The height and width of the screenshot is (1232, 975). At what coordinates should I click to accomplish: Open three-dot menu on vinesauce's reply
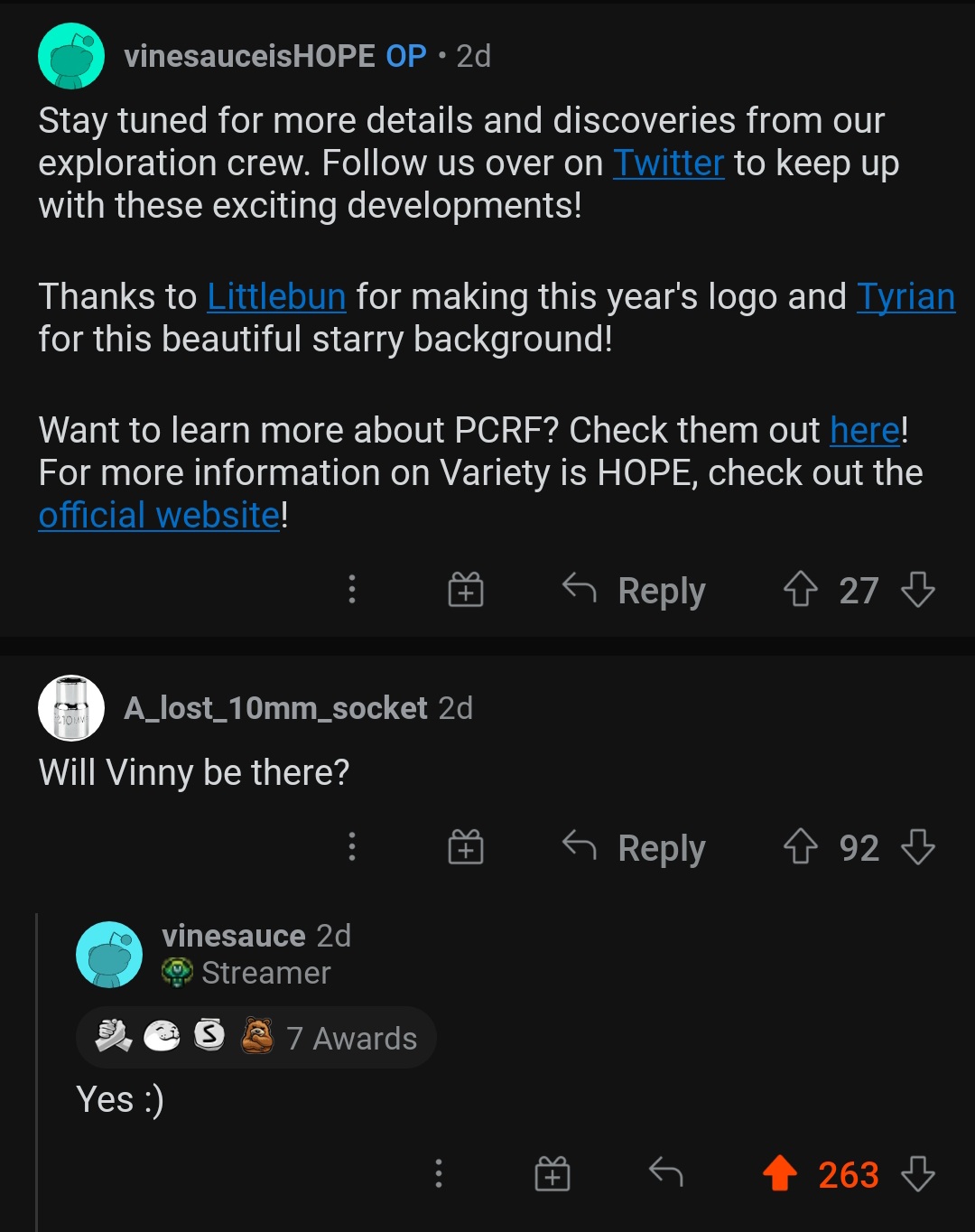tap(439, 1173)
